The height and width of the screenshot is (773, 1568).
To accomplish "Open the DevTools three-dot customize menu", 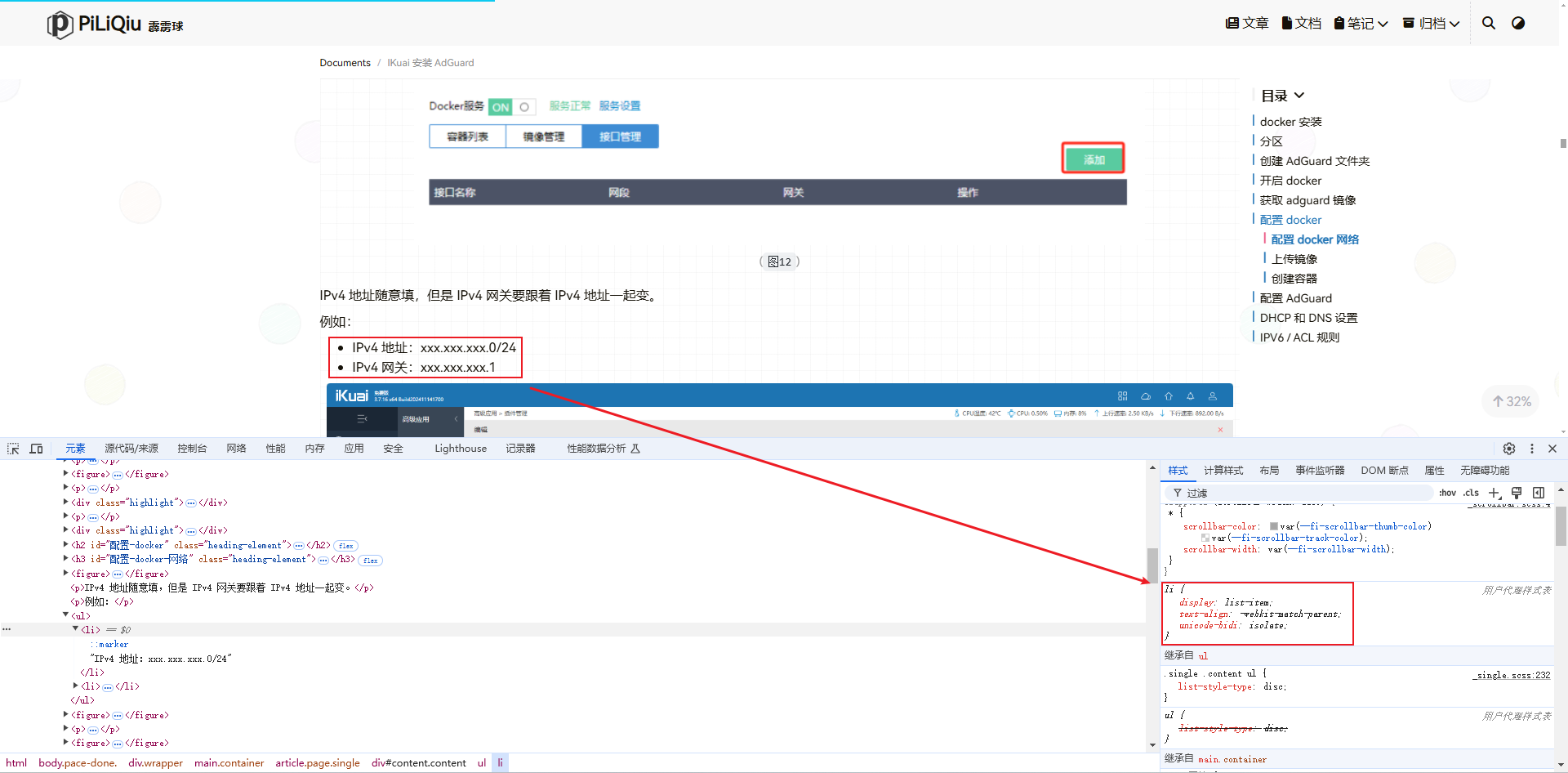I will coord(1532,449).
